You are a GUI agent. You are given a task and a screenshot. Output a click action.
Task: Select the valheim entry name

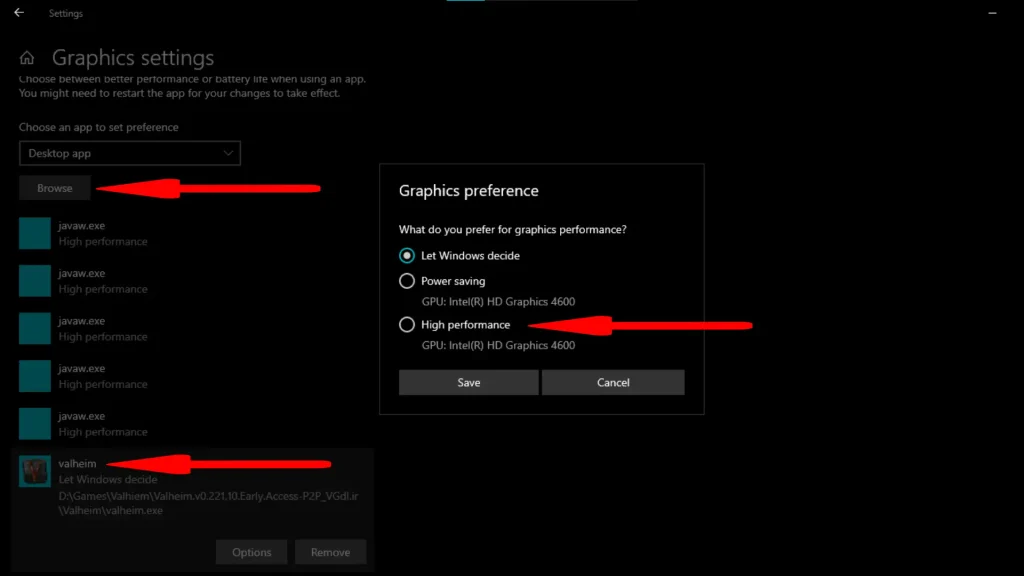pyautogui.click(x=77, y=464)
